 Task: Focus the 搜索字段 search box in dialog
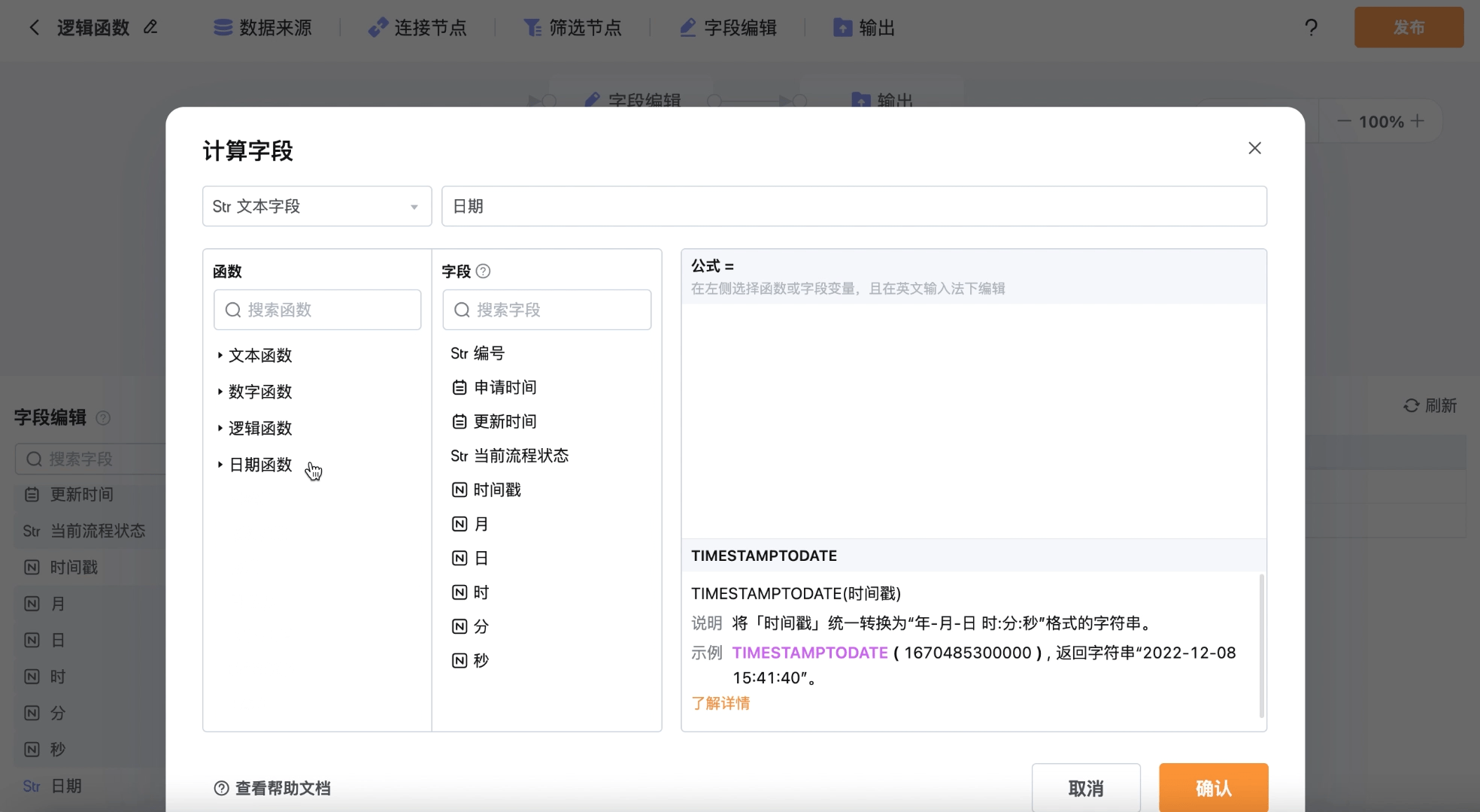pyautogui.click(x=547, y=310)
